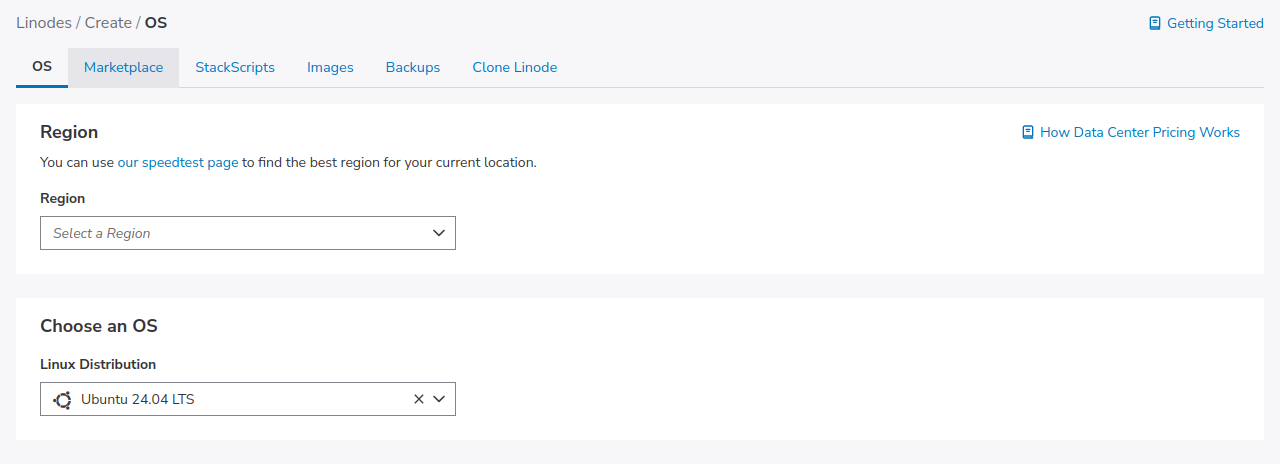The width and height of the screenshot is (1280, 464).
Task: Navigate to Linodes in the breadcrumb
Action: point(43,22)
